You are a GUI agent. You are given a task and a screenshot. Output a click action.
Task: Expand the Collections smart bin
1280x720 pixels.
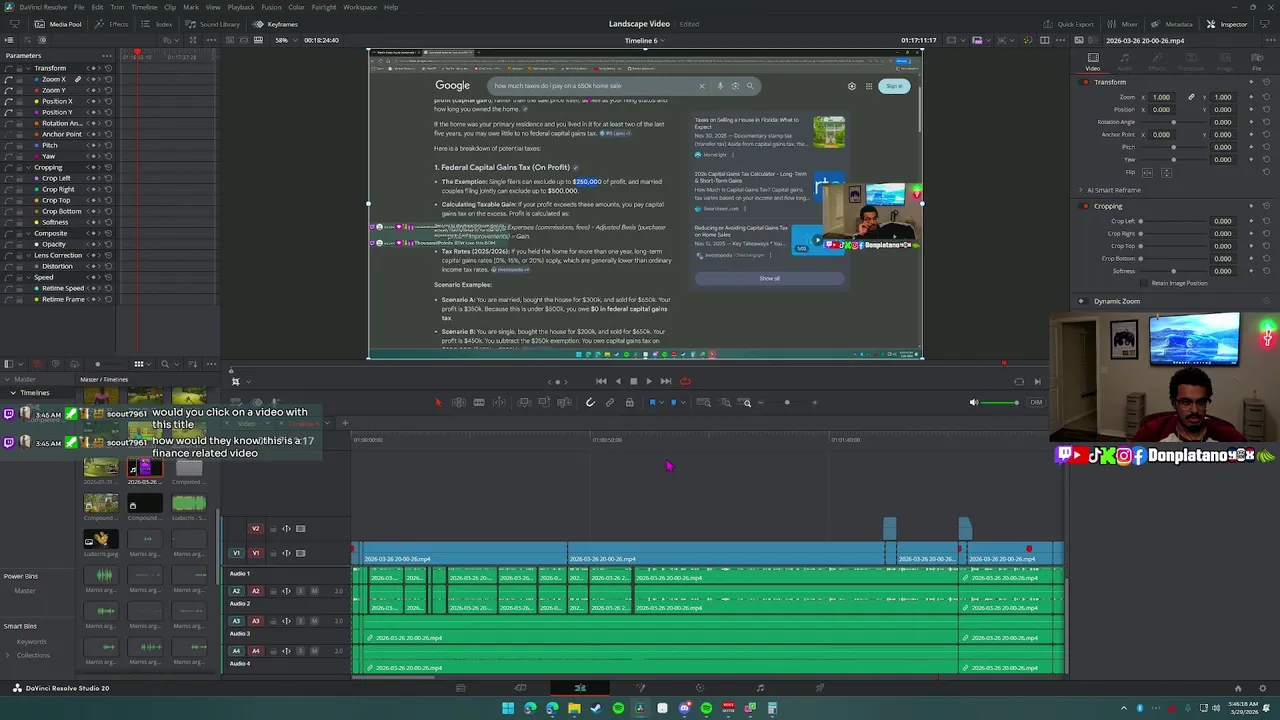click(x=8, y=655)
